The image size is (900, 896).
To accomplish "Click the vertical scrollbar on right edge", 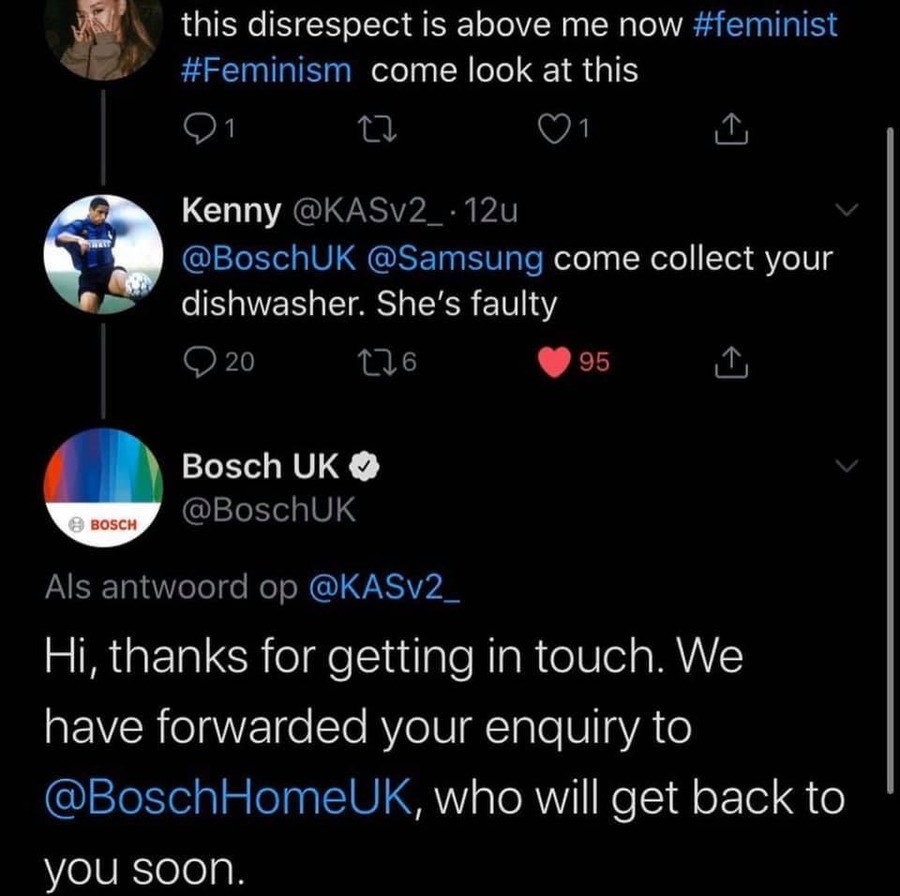I will [889, 450].
